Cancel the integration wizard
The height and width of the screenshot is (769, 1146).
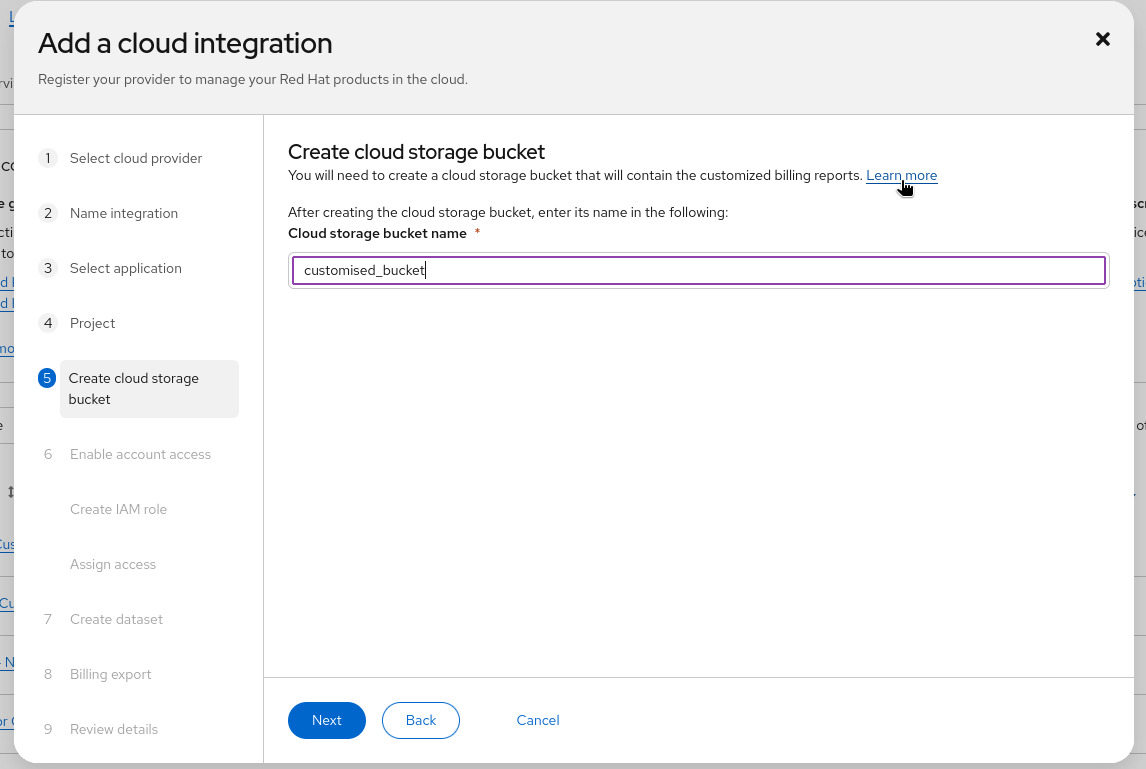coord(538,720)
